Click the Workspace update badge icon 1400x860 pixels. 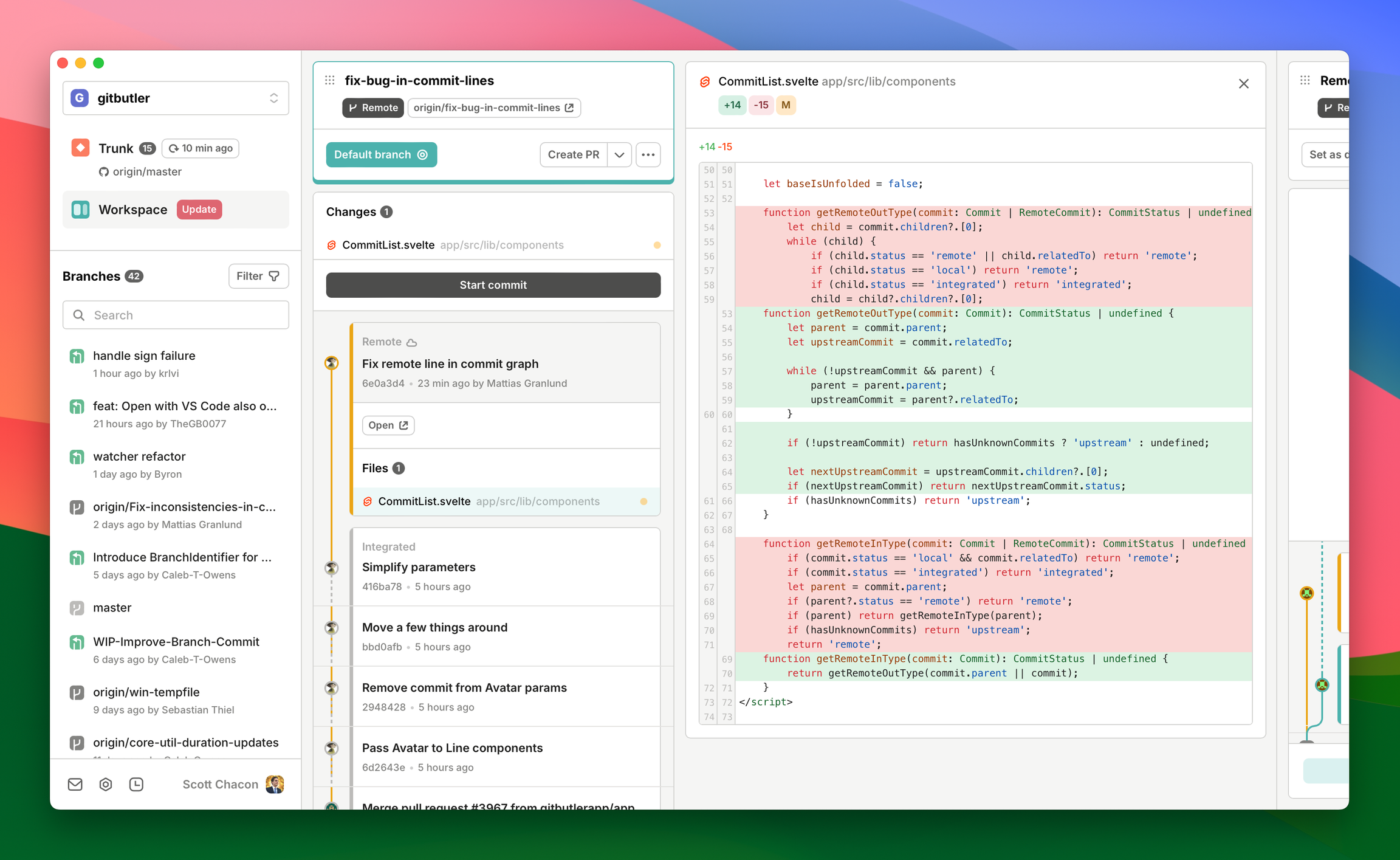pos(197,209)
